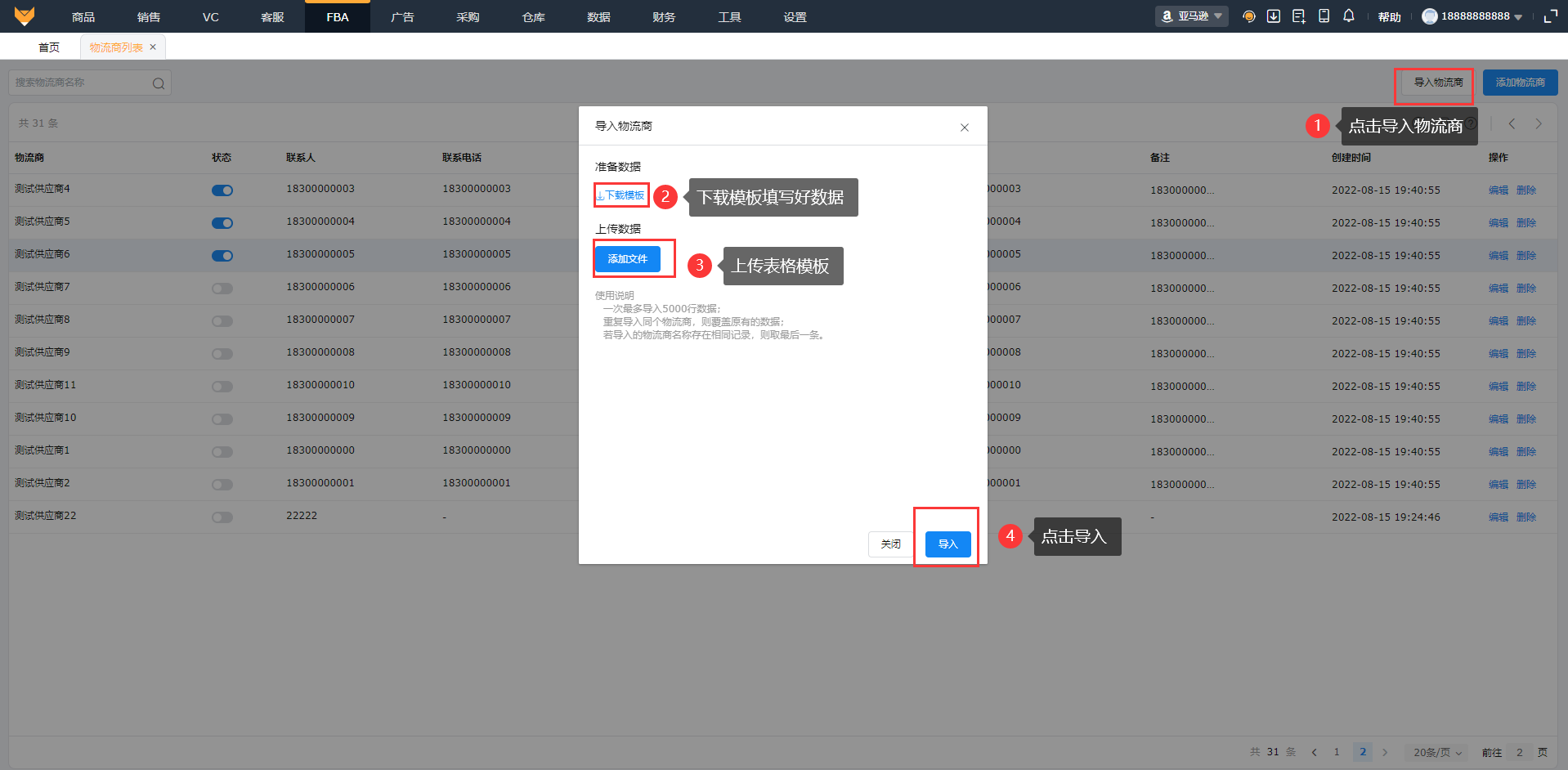1568x770 pixels.
Task: Enable status switch for 测试供应商22
Action: [222, 517]
